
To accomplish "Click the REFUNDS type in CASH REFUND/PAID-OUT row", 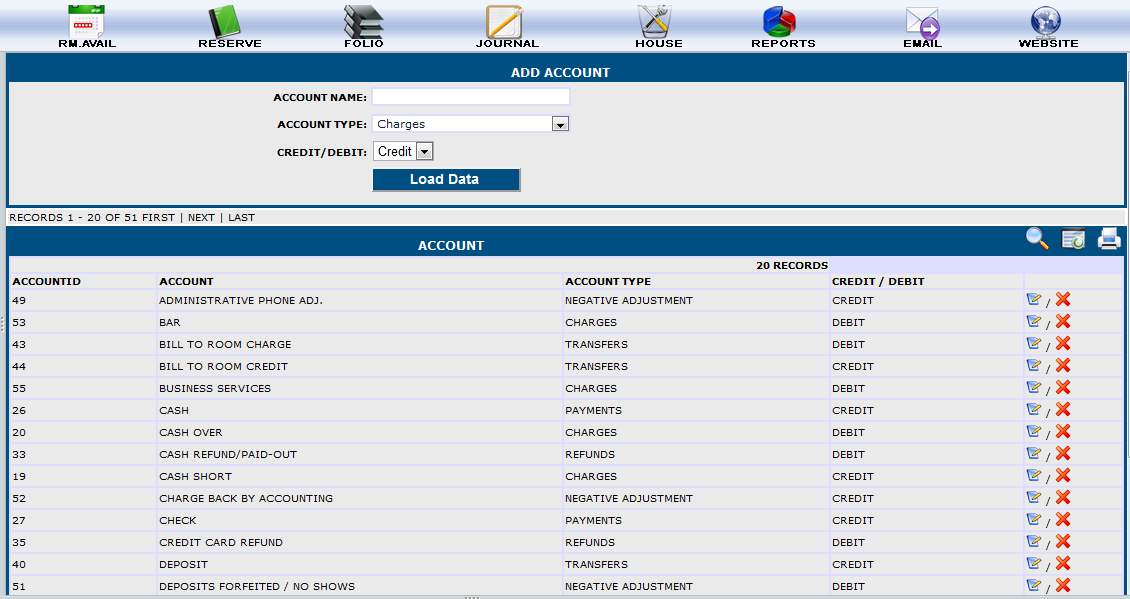I will pos(590,454).
